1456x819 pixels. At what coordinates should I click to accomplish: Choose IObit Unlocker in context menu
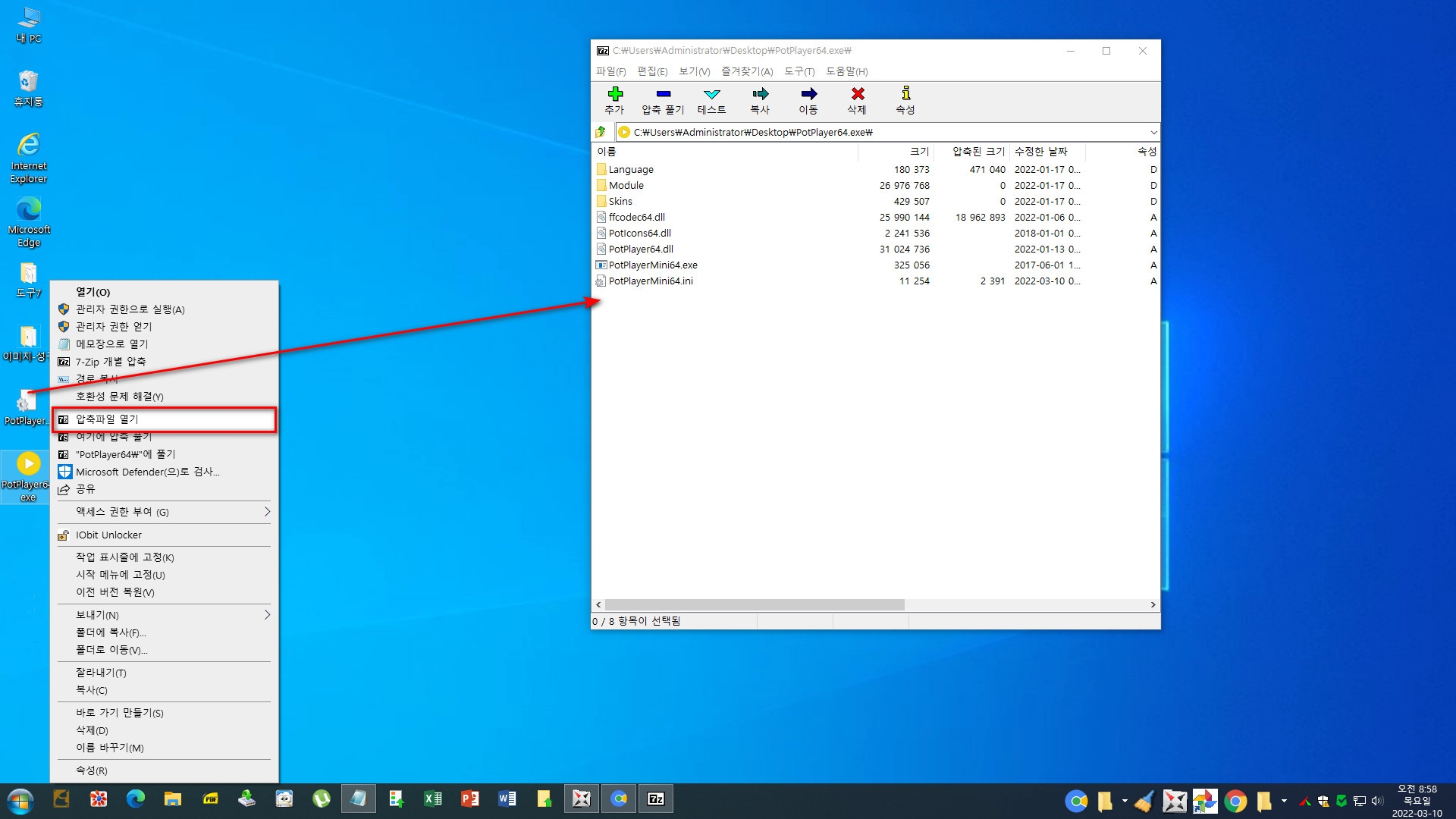(164, 535)
